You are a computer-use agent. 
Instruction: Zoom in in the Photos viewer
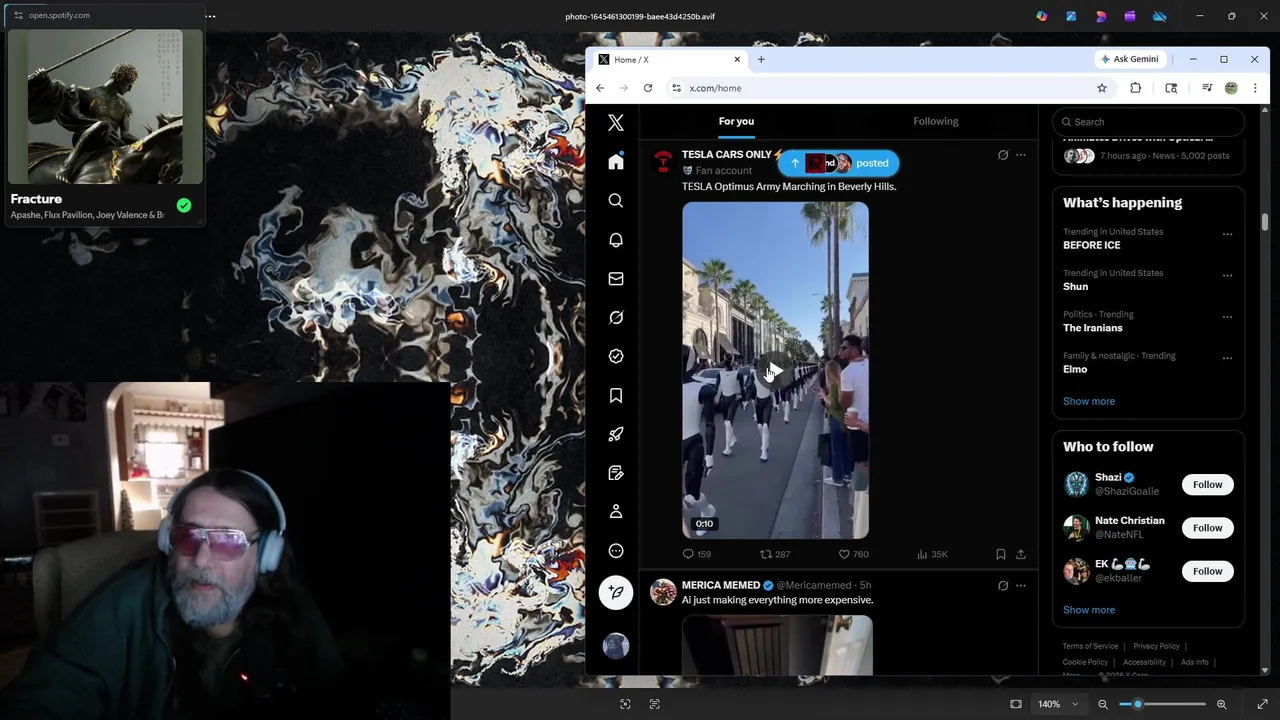tap(1221, 704)
